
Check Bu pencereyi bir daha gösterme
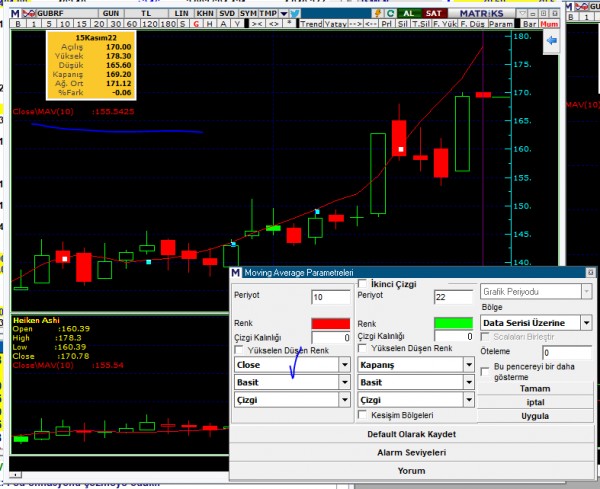click(485, 372)
